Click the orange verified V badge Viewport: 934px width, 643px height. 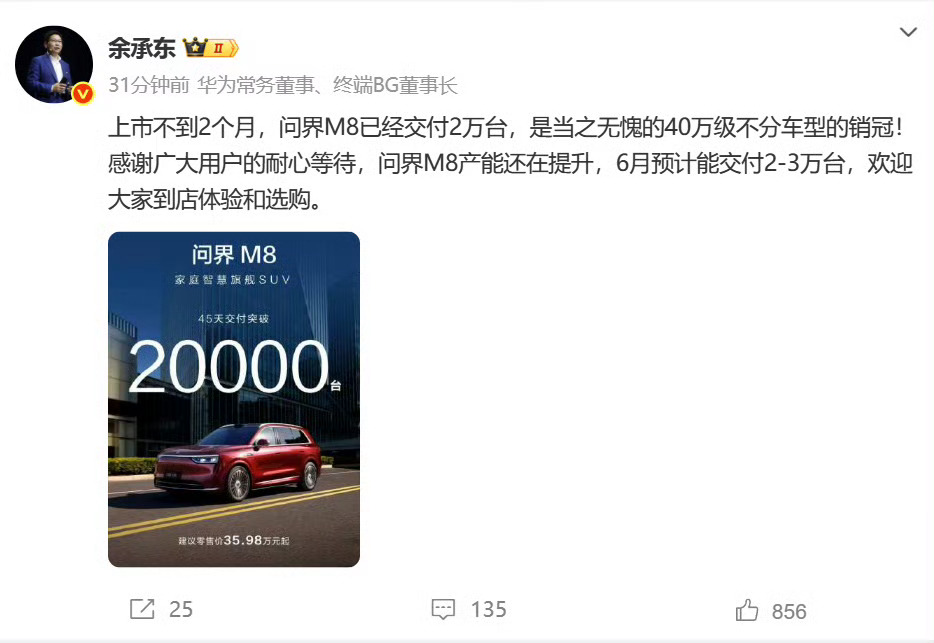click(83, 94)
